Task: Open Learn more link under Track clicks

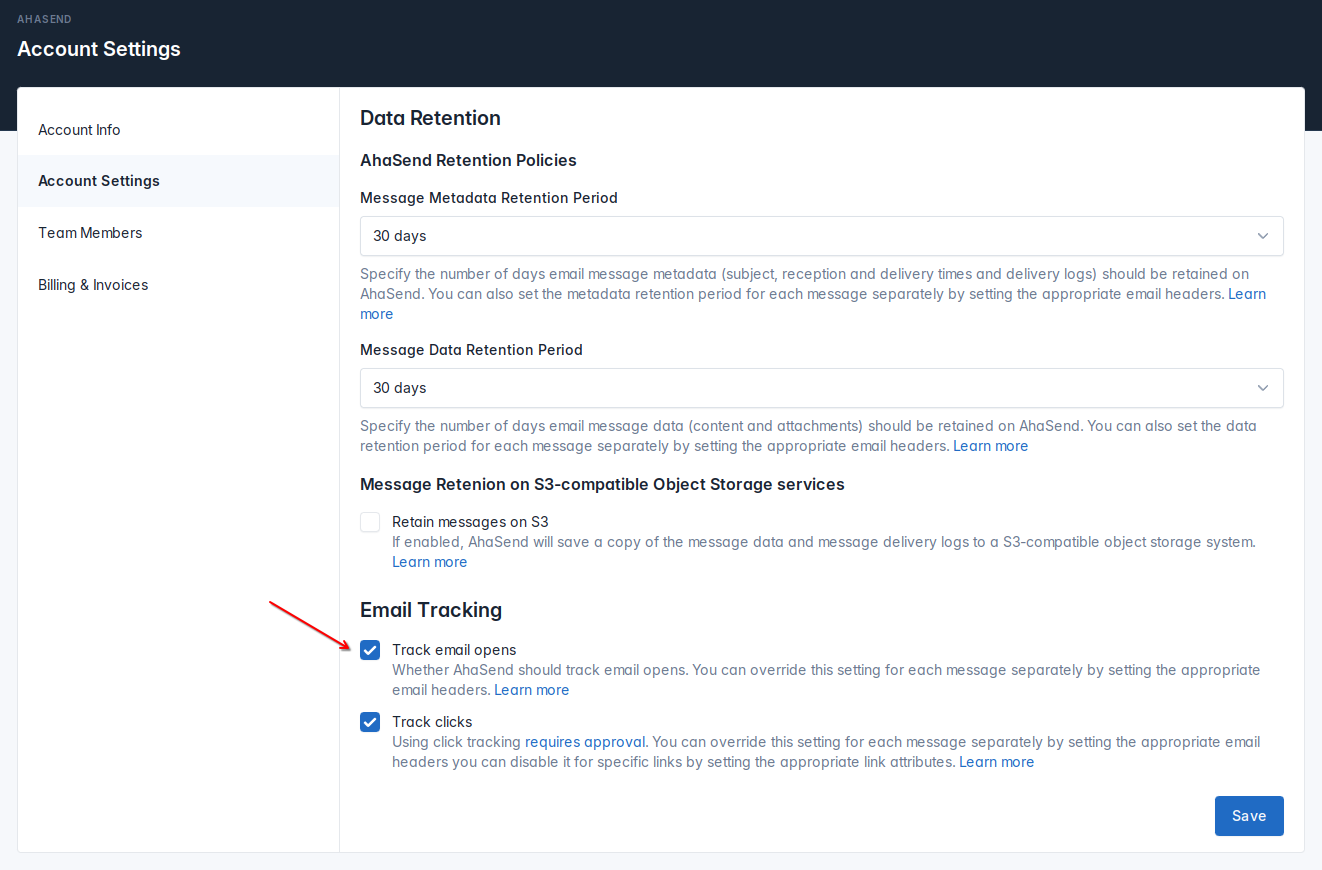Action: coord(996,762)
